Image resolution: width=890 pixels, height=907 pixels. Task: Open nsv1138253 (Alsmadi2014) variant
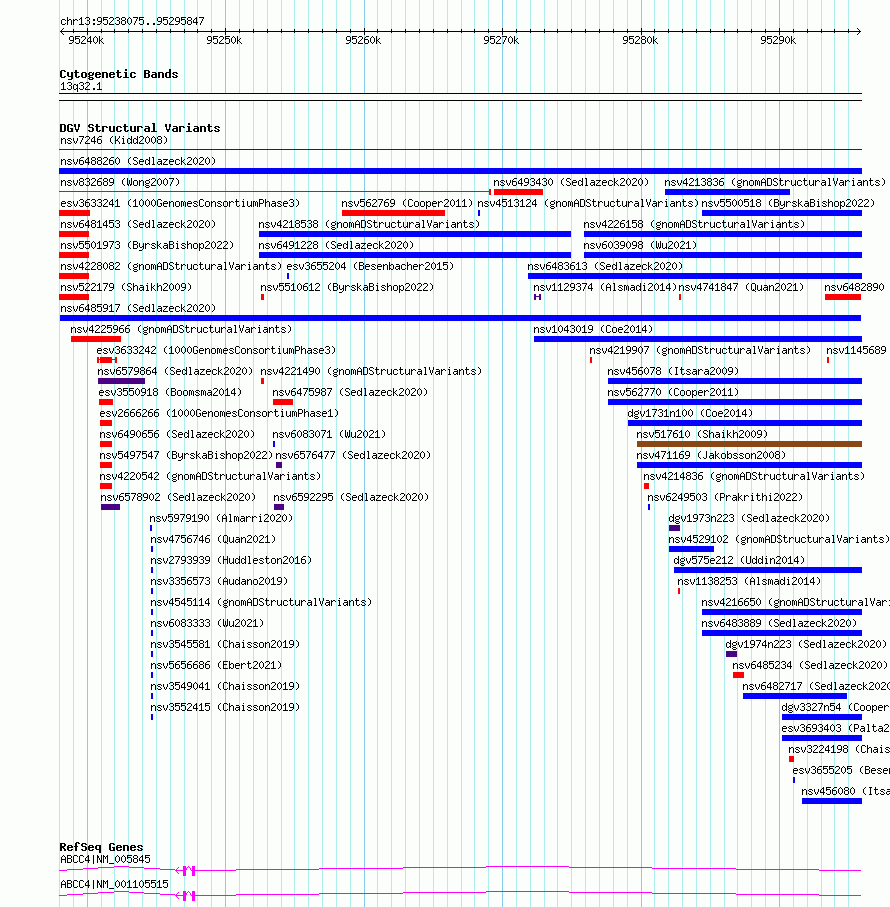coord(748,581)
